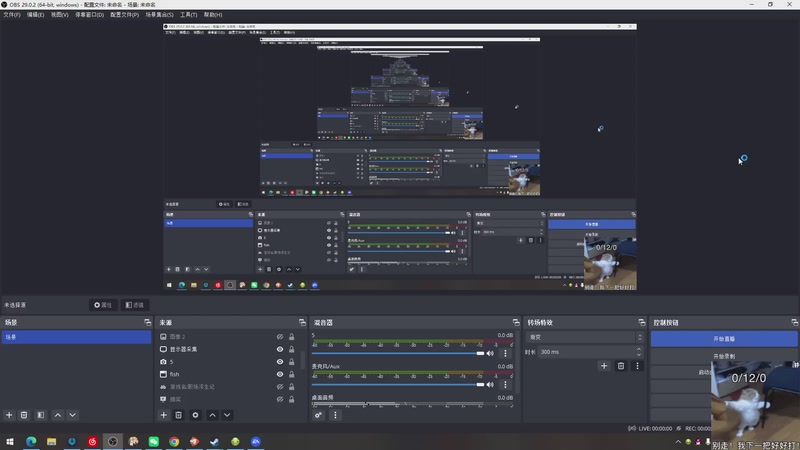800x450 pixels.
Task: Open 停靠窗口(D) menu
Action: click(89, 15)
